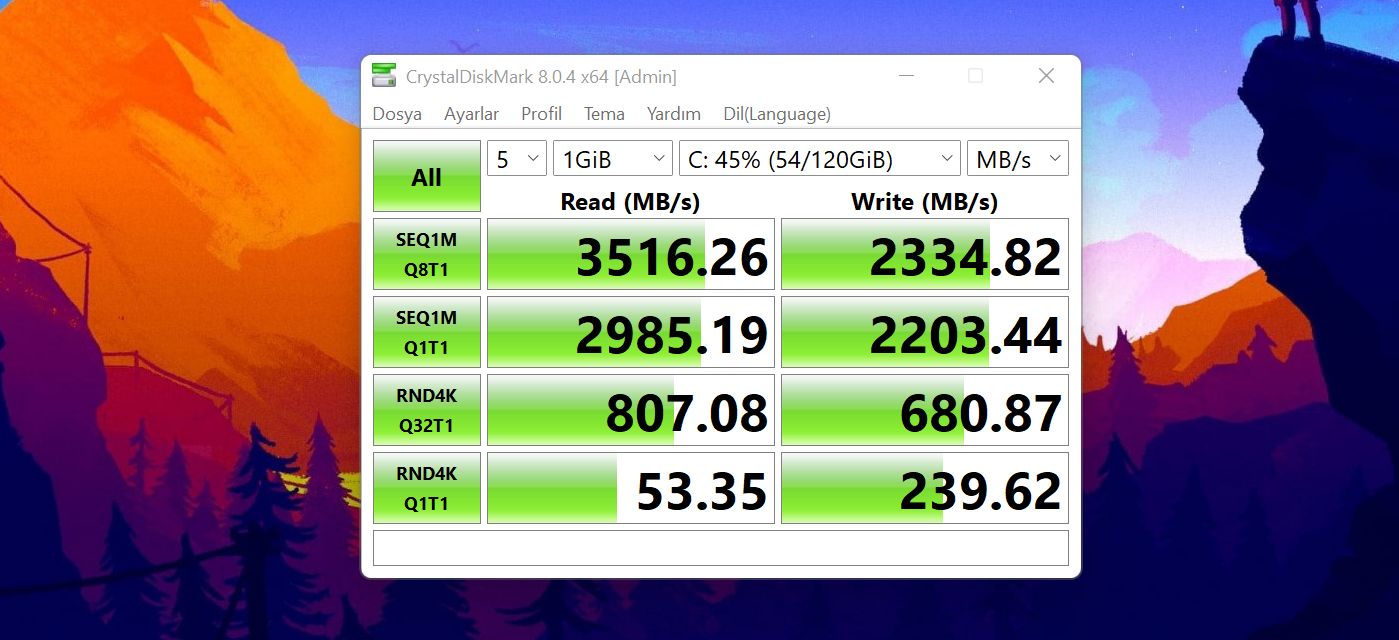This screenshot has height=640, width=1399.
Task: Start the SEQ1M Q8T1 test
Action: pyautogui.click(x=427, y=254)
